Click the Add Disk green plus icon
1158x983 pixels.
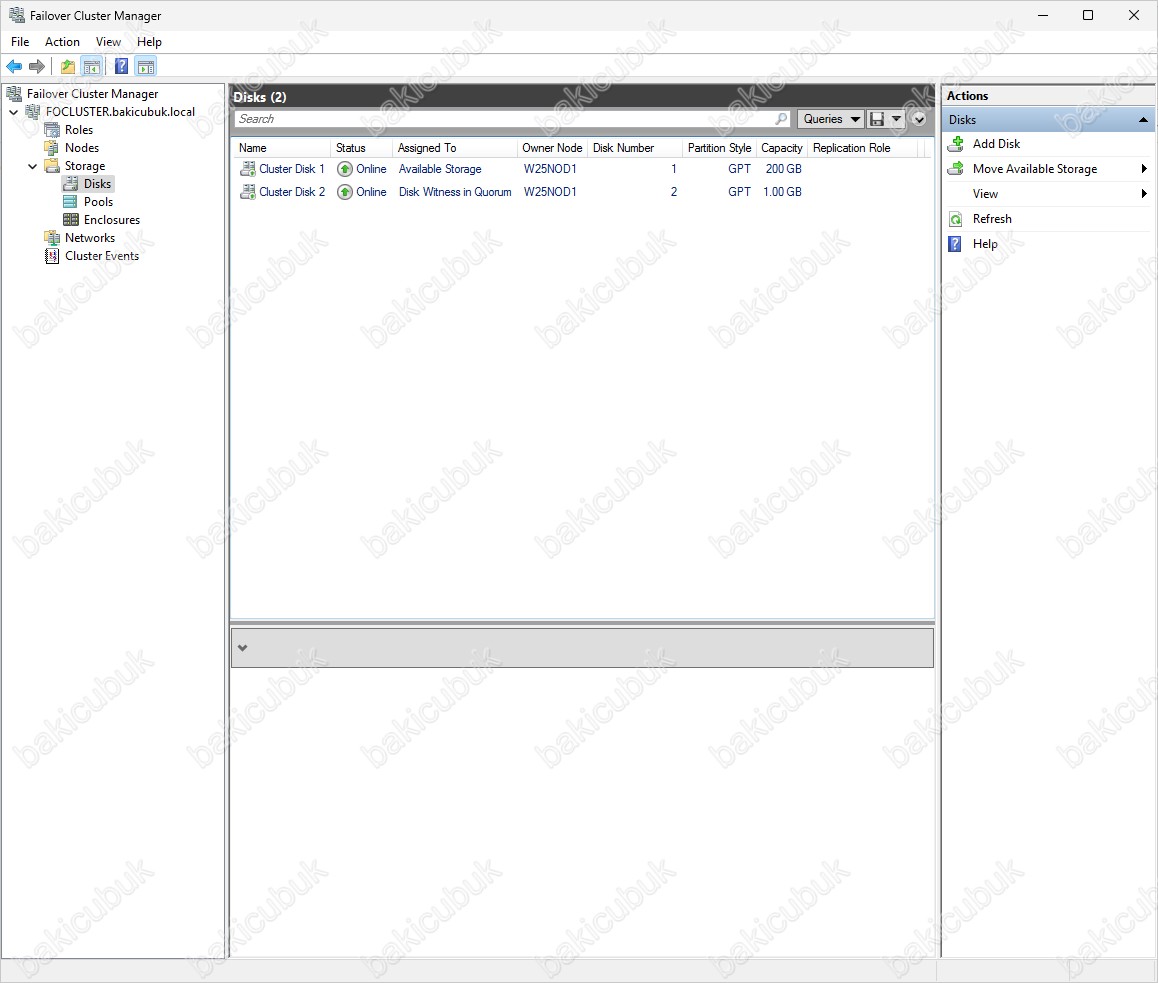[x=956, y=144]
